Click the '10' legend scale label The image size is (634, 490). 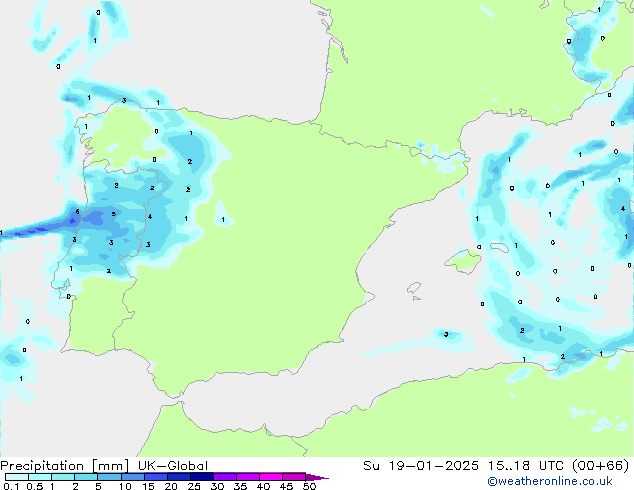pyautogui.click(x=125, y=486)
